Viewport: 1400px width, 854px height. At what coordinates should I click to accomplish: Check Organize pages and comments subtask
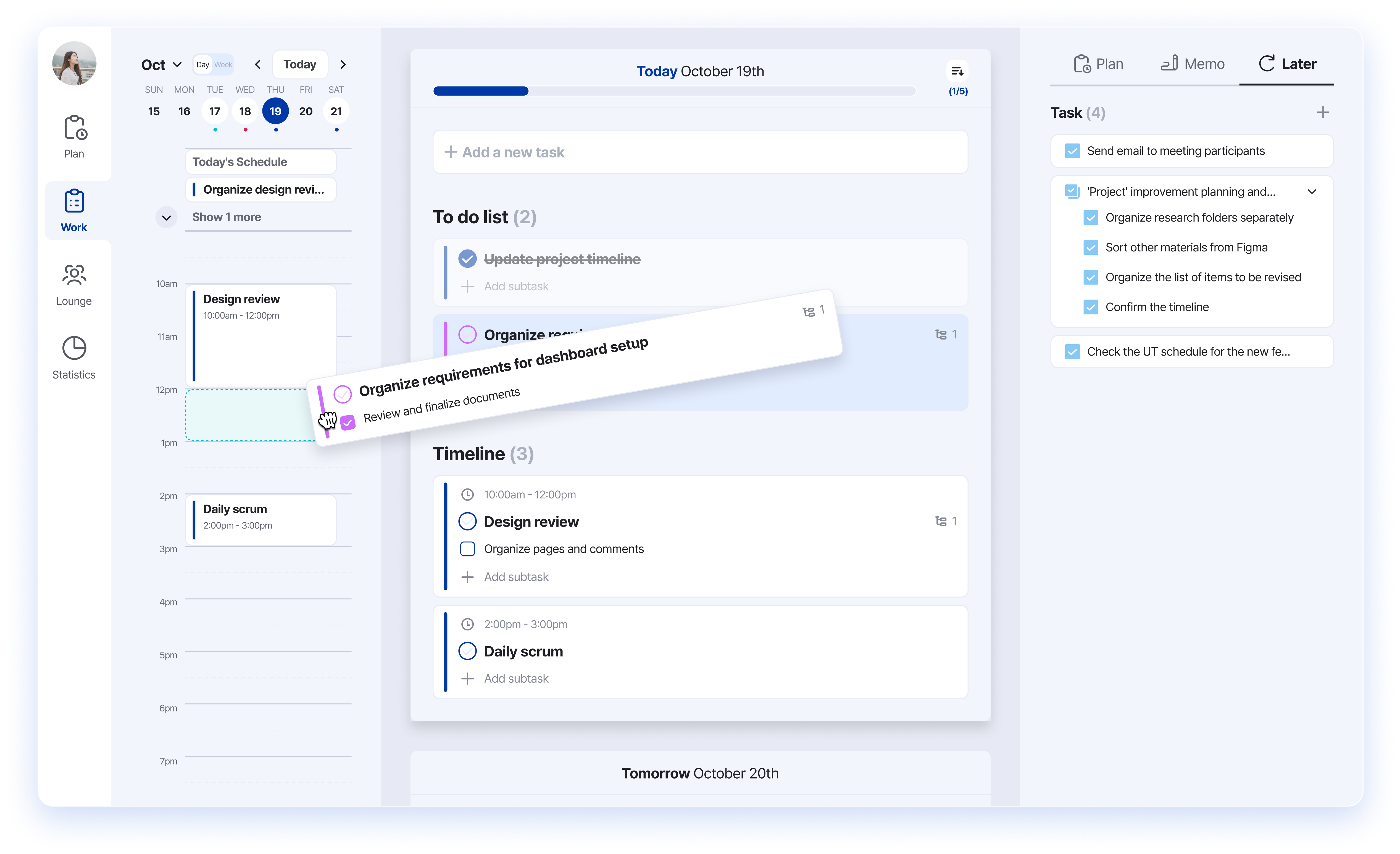click(x=468, y=549)
